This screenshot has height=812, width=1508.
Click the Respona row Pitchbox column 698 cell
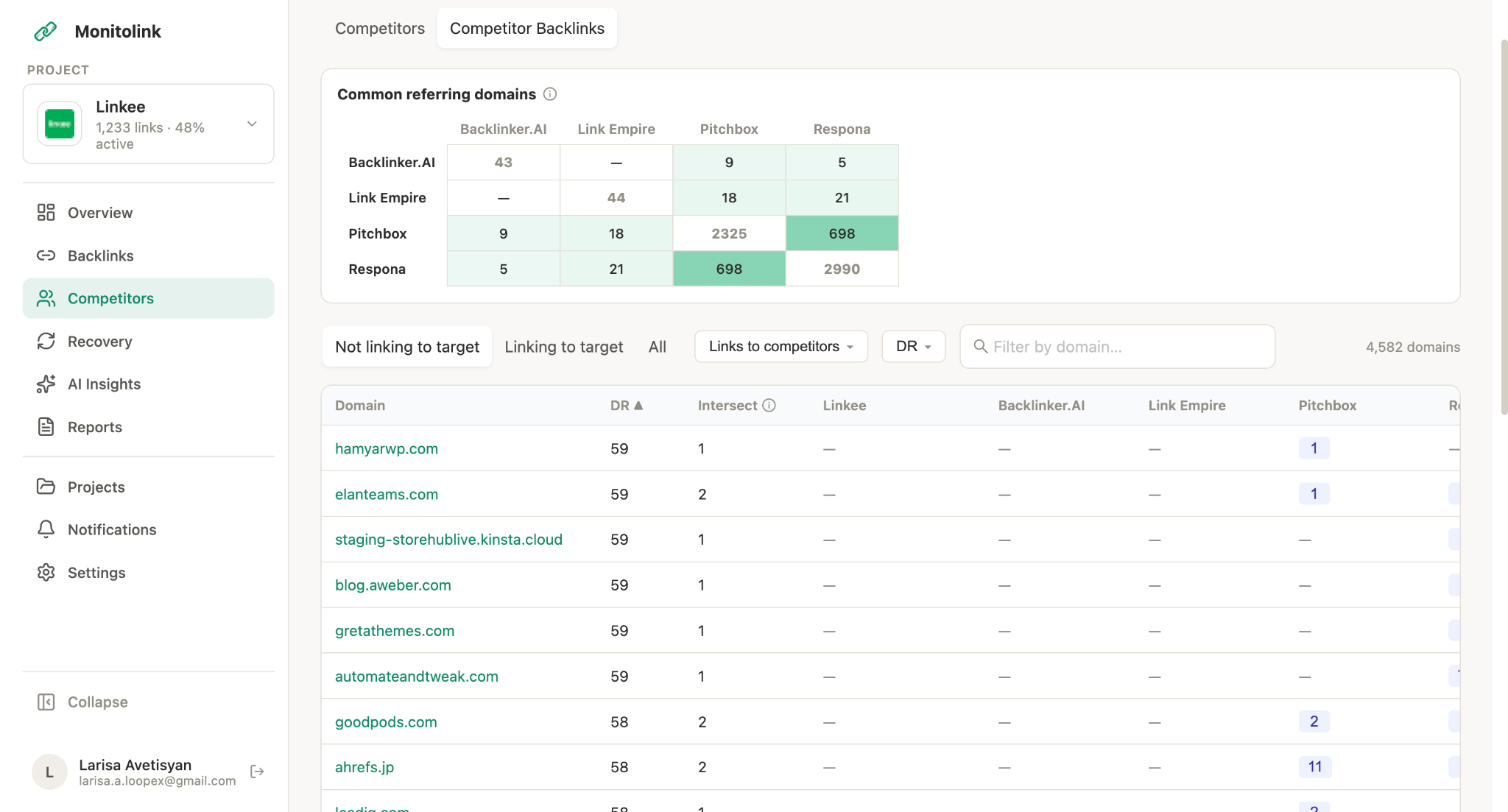pos(729,269)
